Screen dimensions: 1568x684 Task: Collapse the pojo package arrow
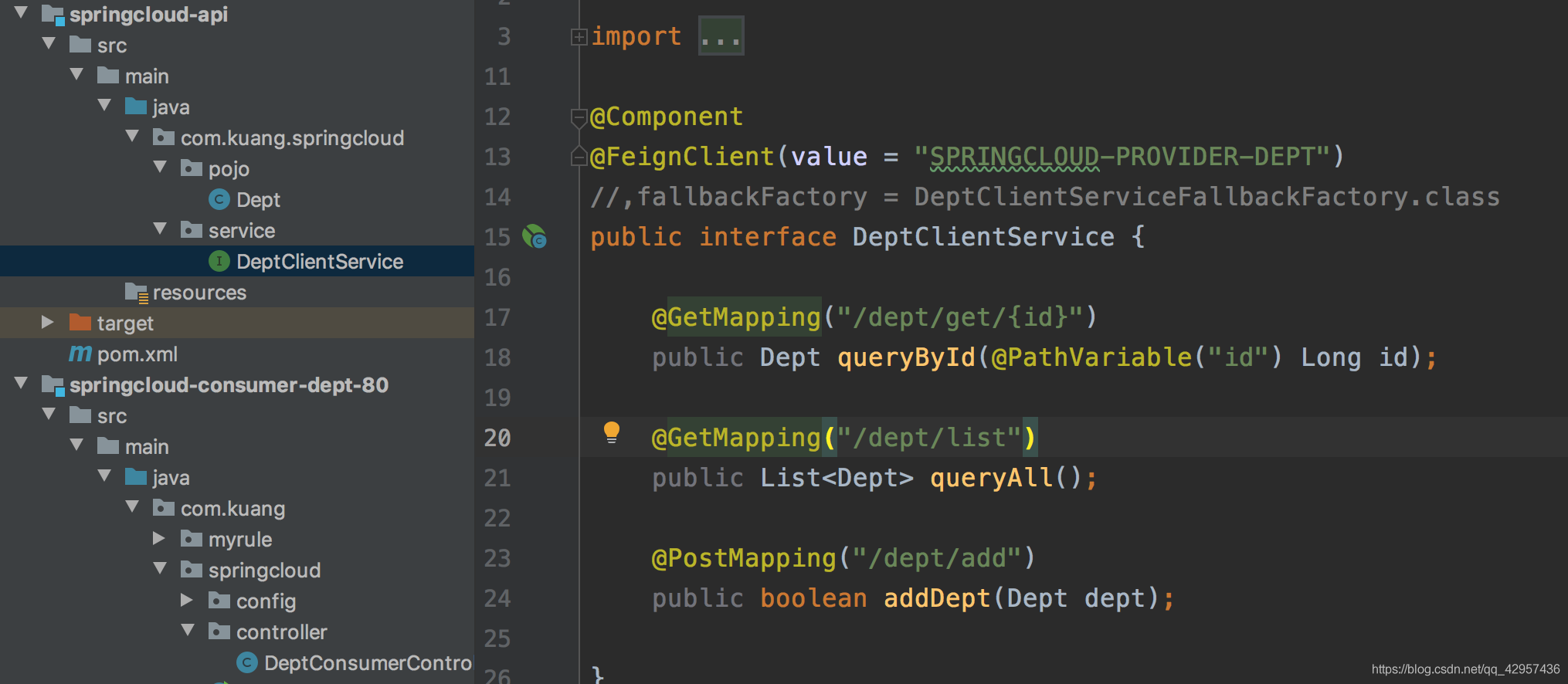161,167
